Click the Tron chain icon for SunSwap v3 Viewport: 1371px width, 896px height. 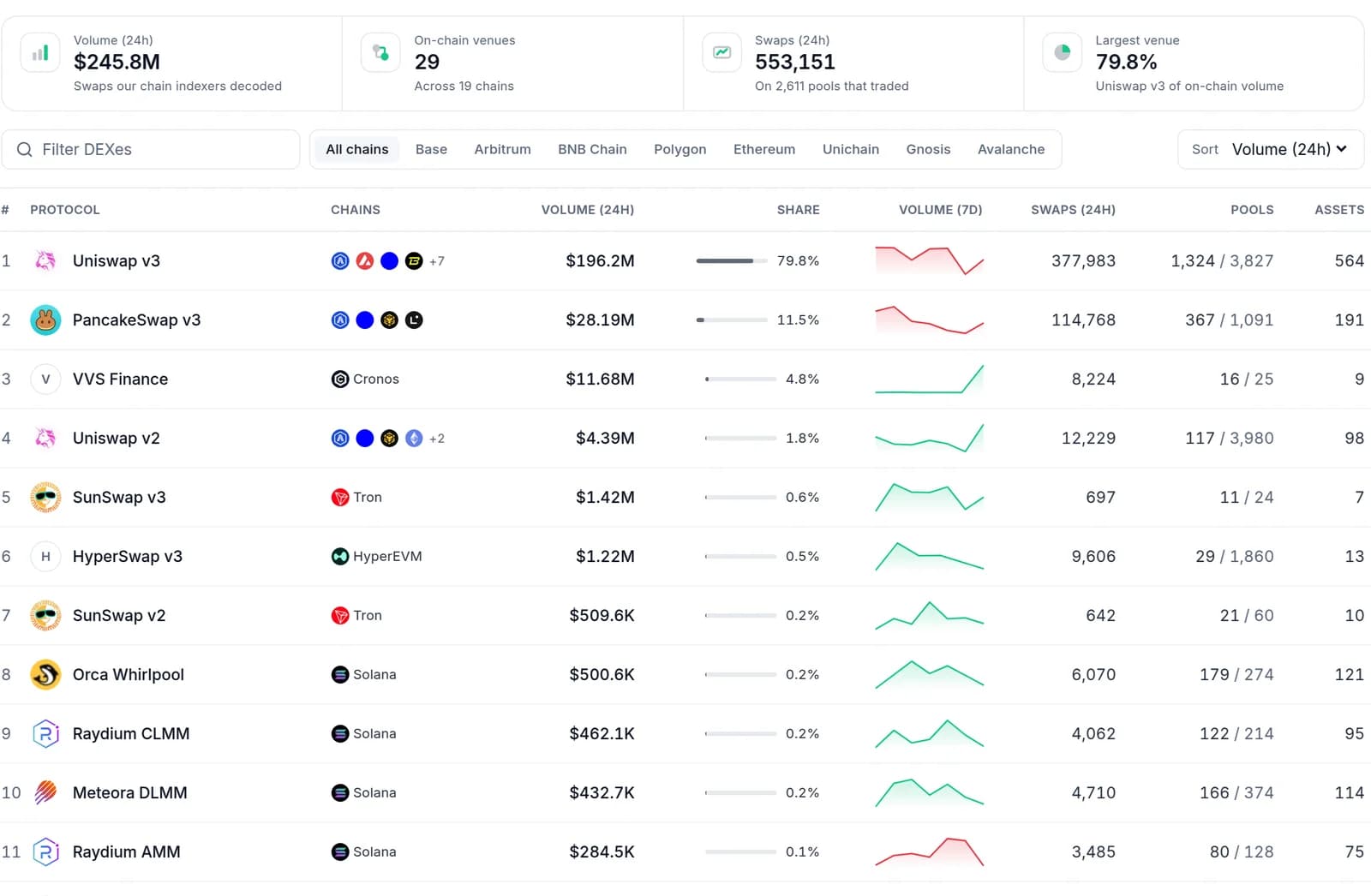click(x=340, y=498)
